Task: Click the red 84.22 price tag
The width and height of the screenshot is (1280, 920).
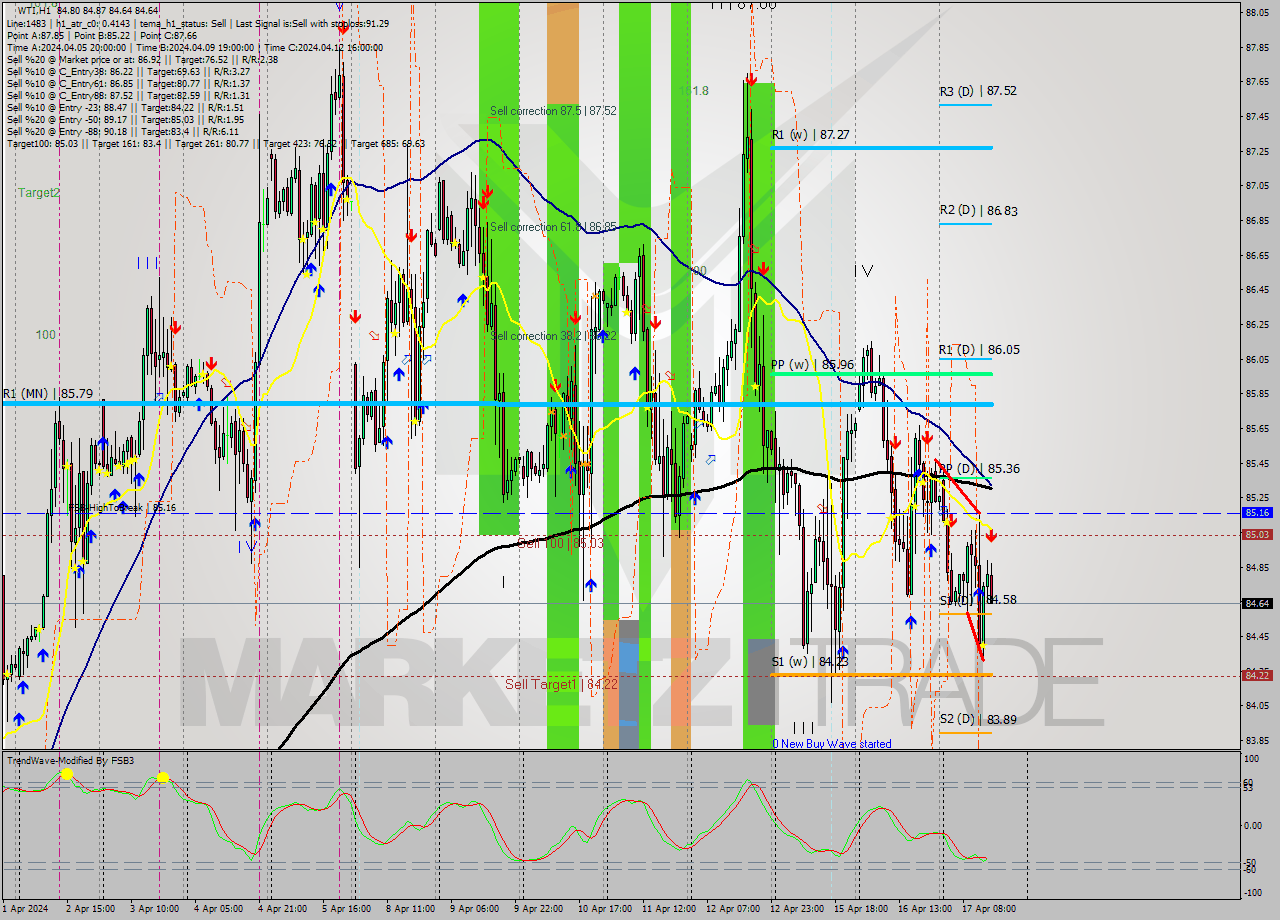Action: coord(1257,675)
